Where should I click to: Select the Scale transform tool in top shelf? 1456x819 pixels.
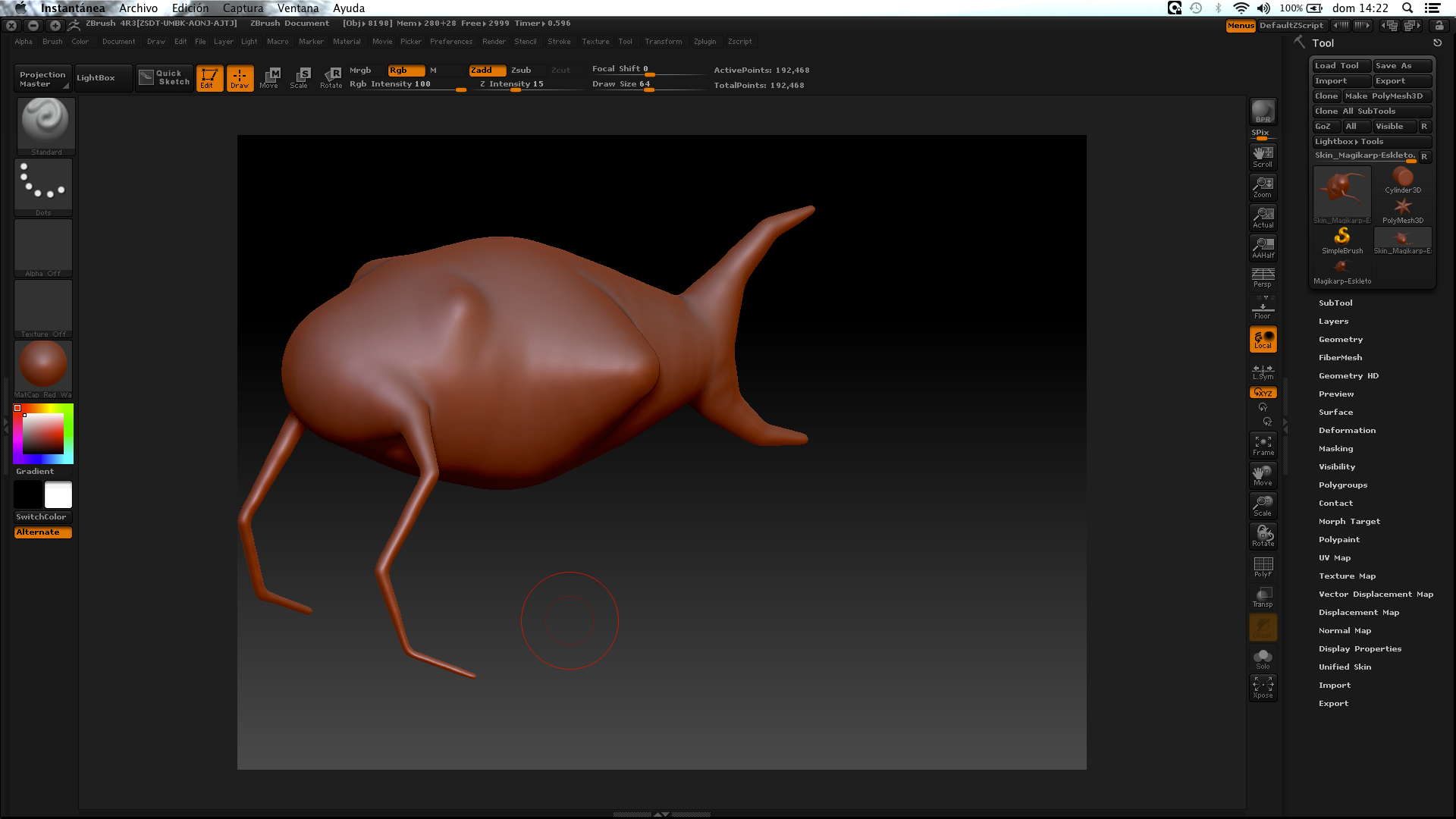[300, 77]
